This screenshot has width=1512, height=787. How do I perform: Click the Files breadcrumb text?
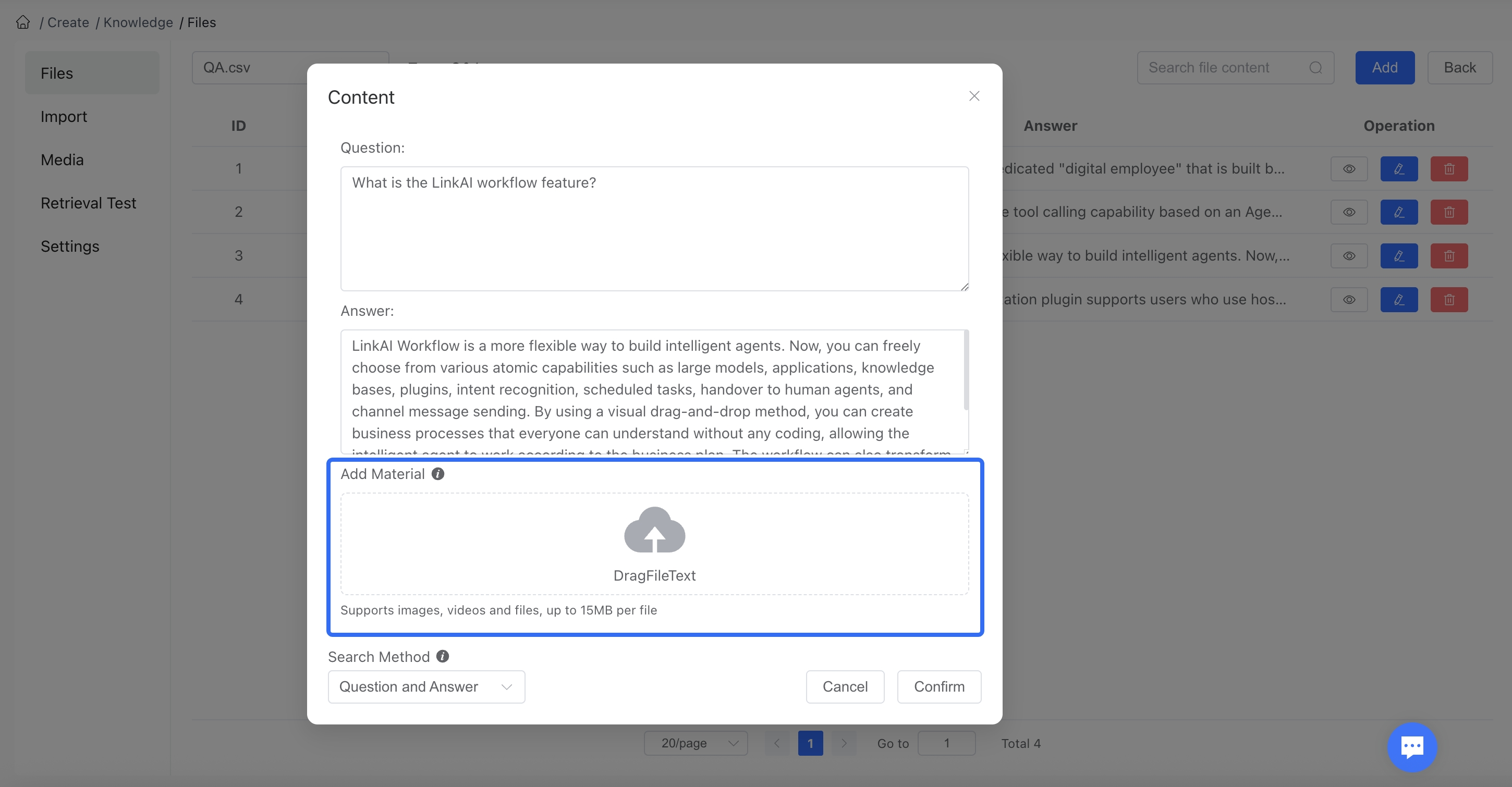[201, 22]
